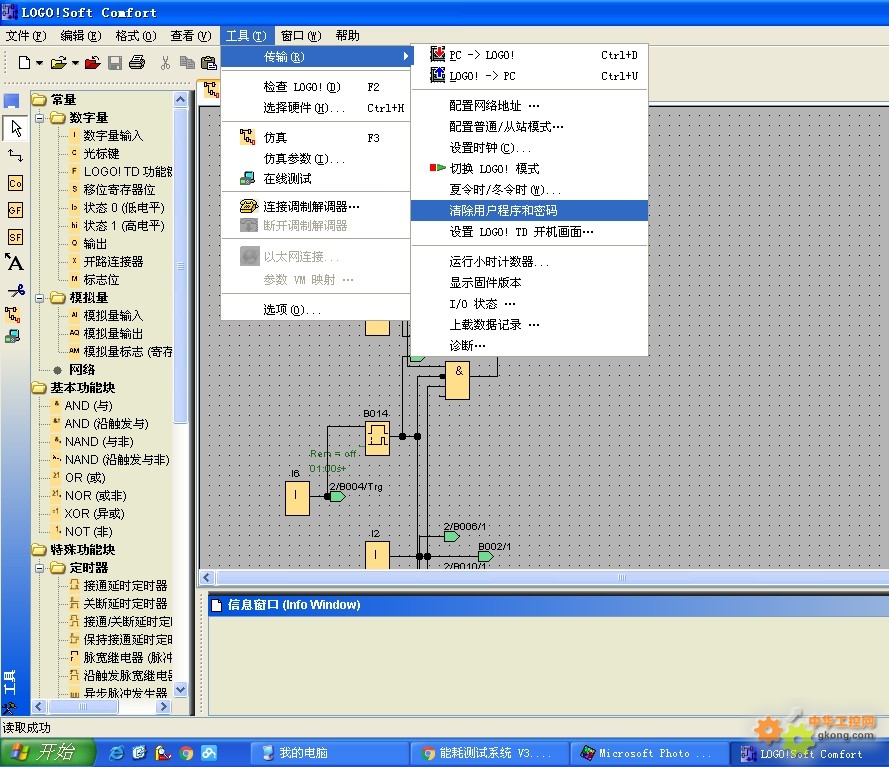Choose 诊断 menu entry
Viewport: 889px width, 767px height.
point(530,346)
